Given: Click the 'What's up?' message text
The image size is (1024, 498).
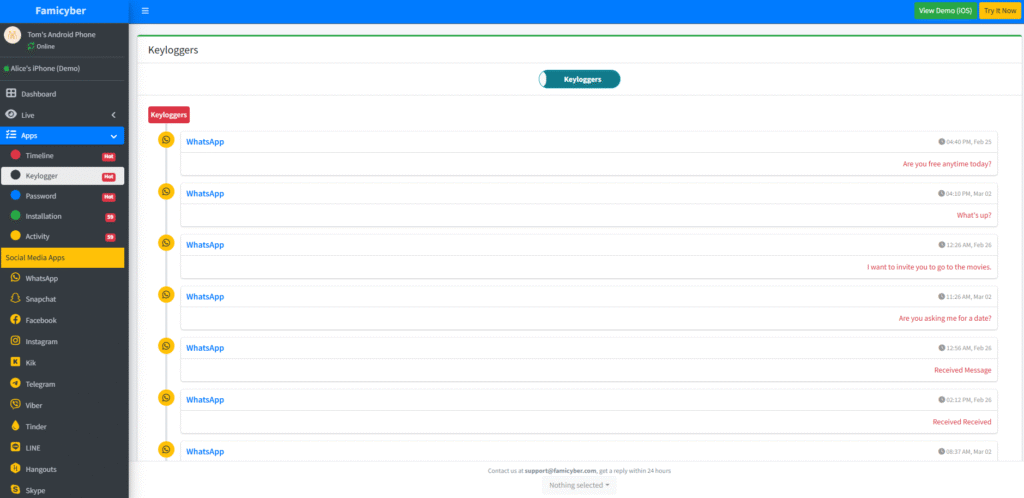Looking at the screenshot, I should [x=974, y=215].
